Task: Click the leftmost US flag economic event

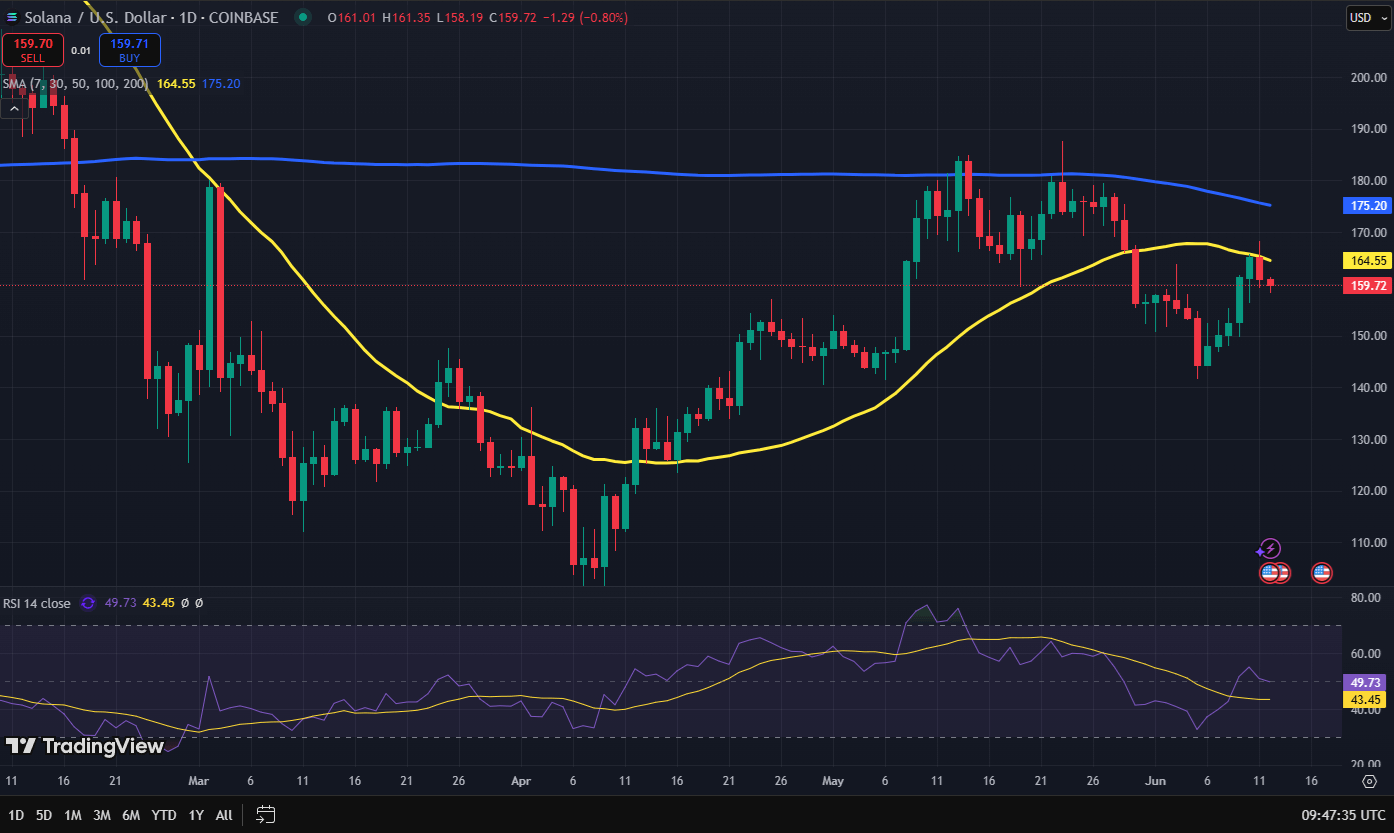Action: tap(1269, 573)
